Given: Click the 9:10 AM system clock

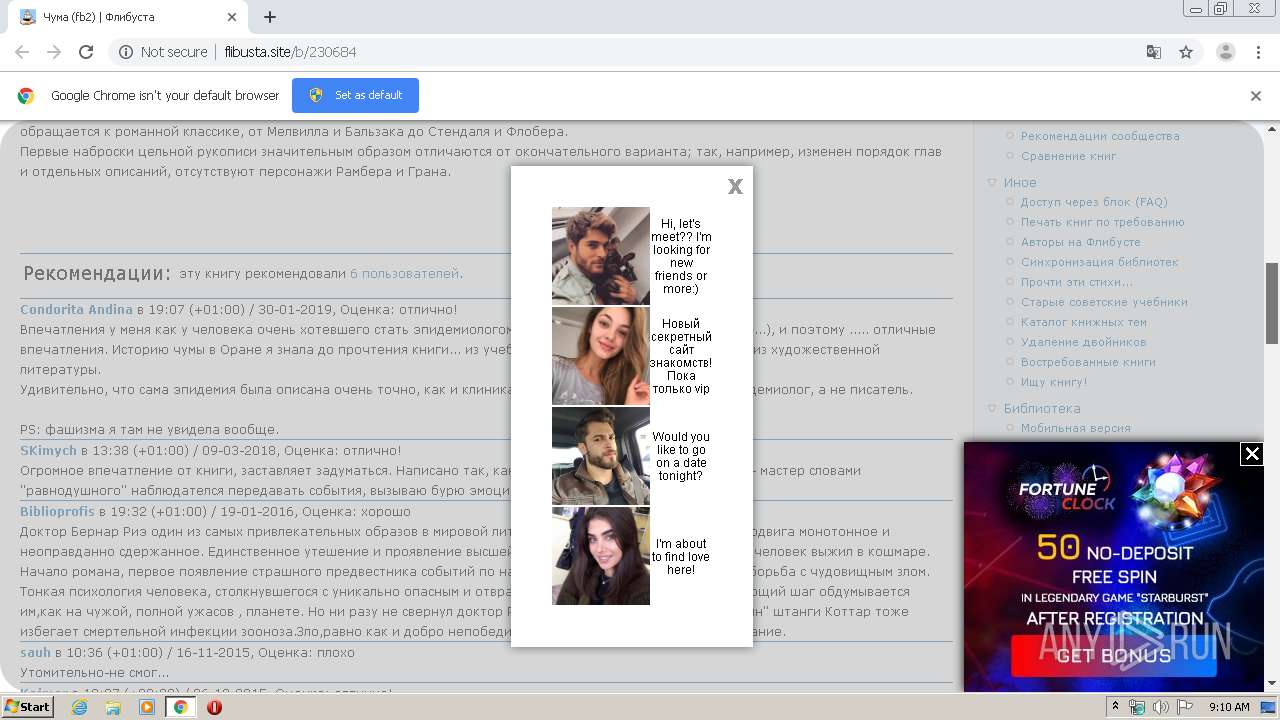Looking at the screenshot, I should [x=1229, y=707].
